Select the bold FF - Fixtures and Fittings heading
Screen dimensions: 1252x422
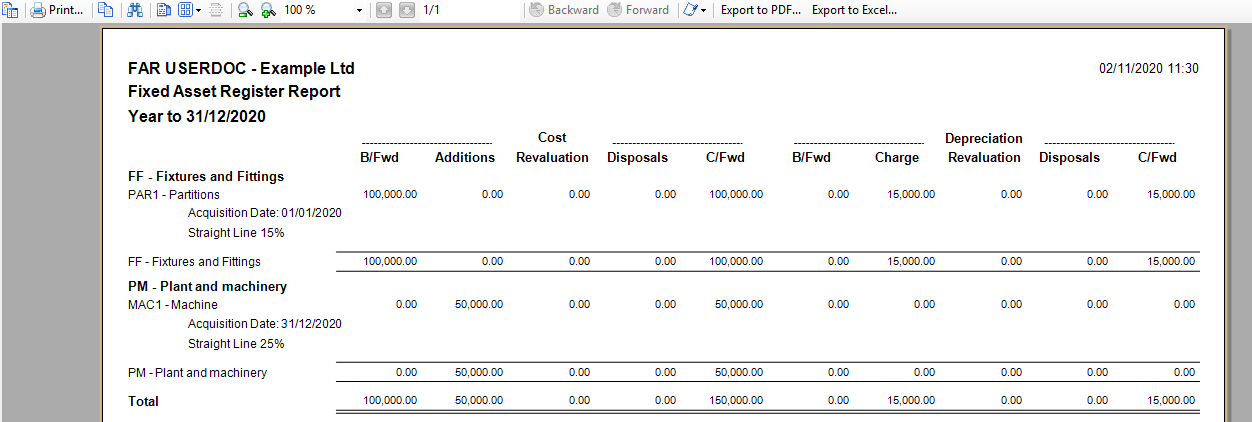tap(206, 176)
